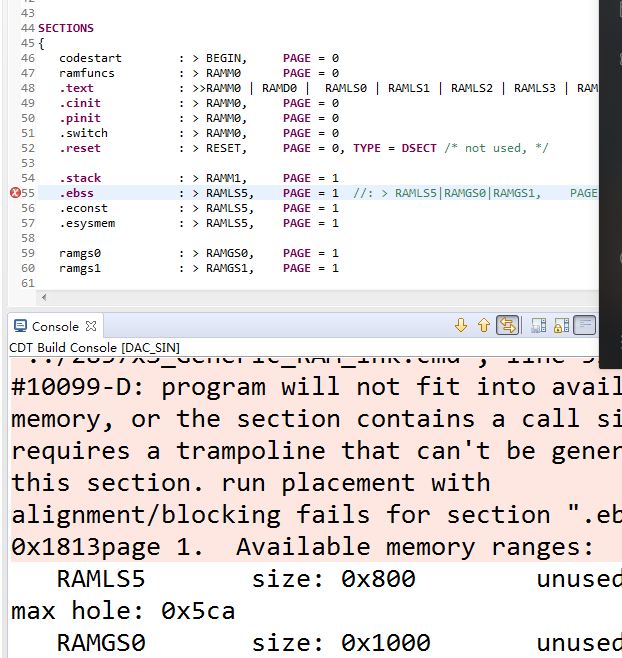The height and width of the screenshot is (658, 622).
Task: Toggle wrap lines button in Console toolbar
Action: (x=585, y=325)
